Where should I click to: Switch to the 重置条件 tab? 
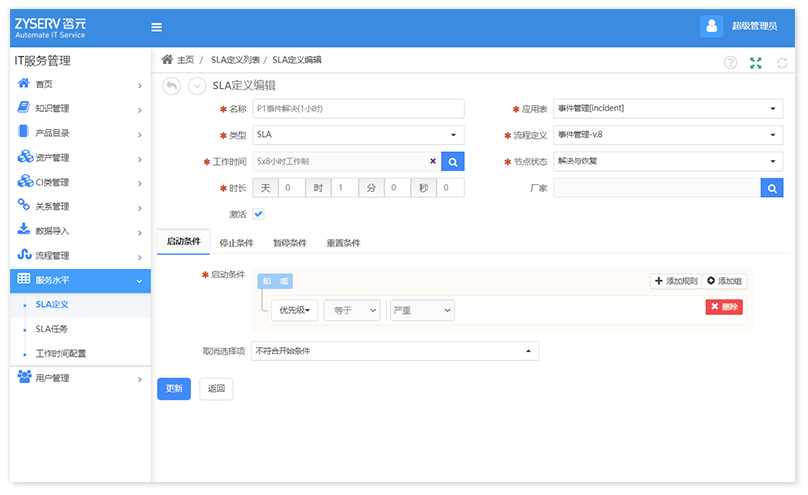pos(343,243)
